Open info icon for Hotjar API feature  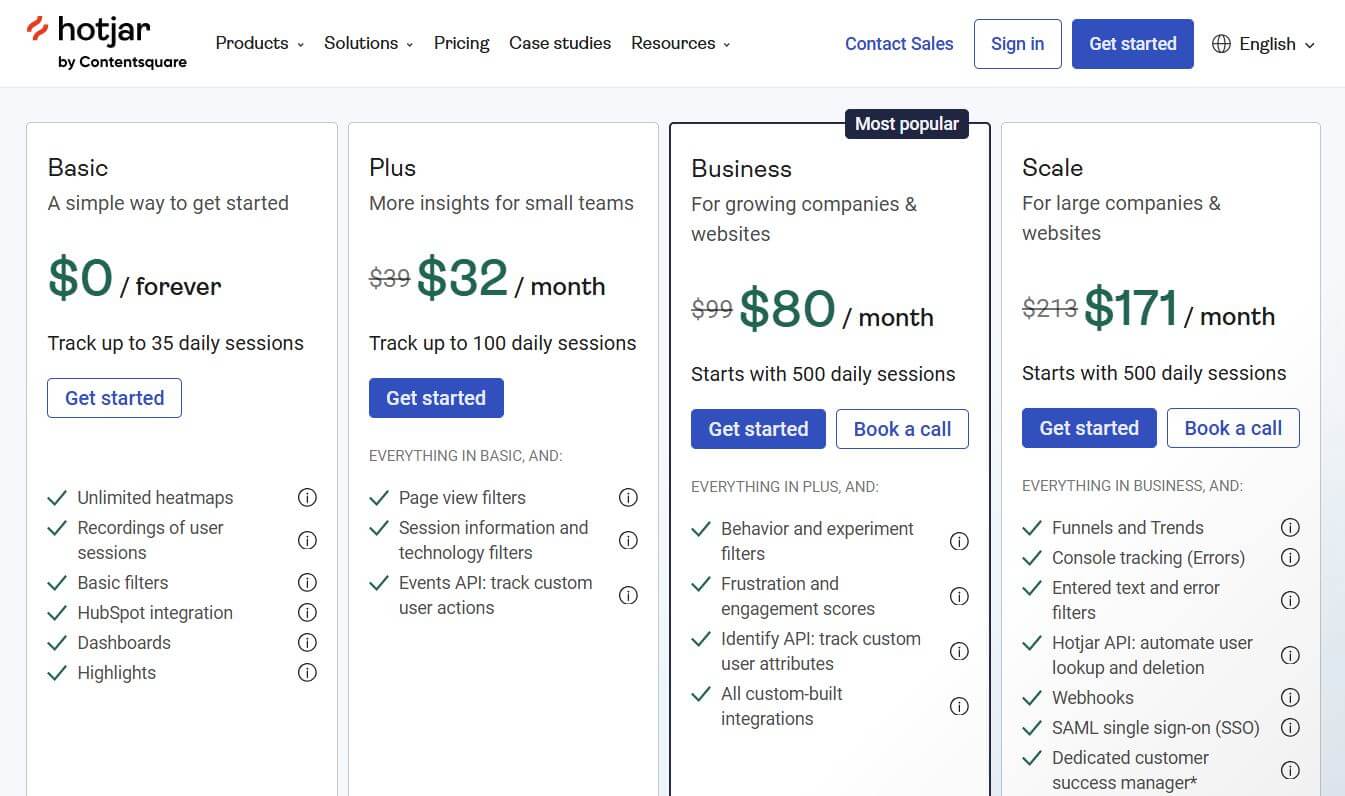pos(1291,655)
